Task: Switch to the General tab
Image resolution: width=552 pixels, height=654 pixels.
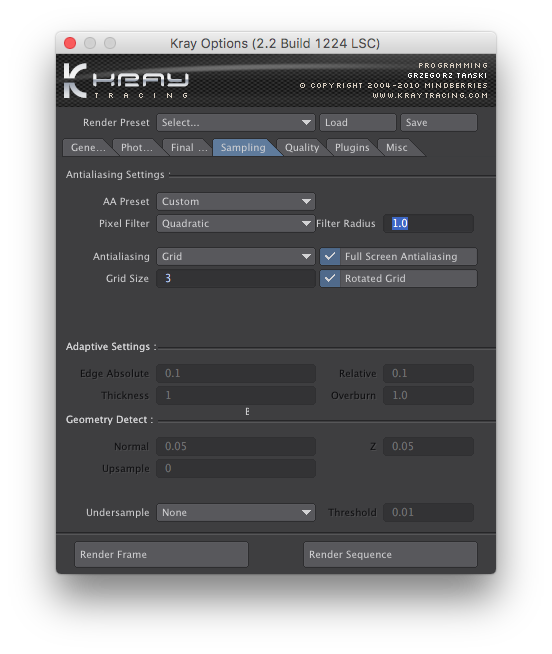Action: pyautogui.click(x=88, y=148)
